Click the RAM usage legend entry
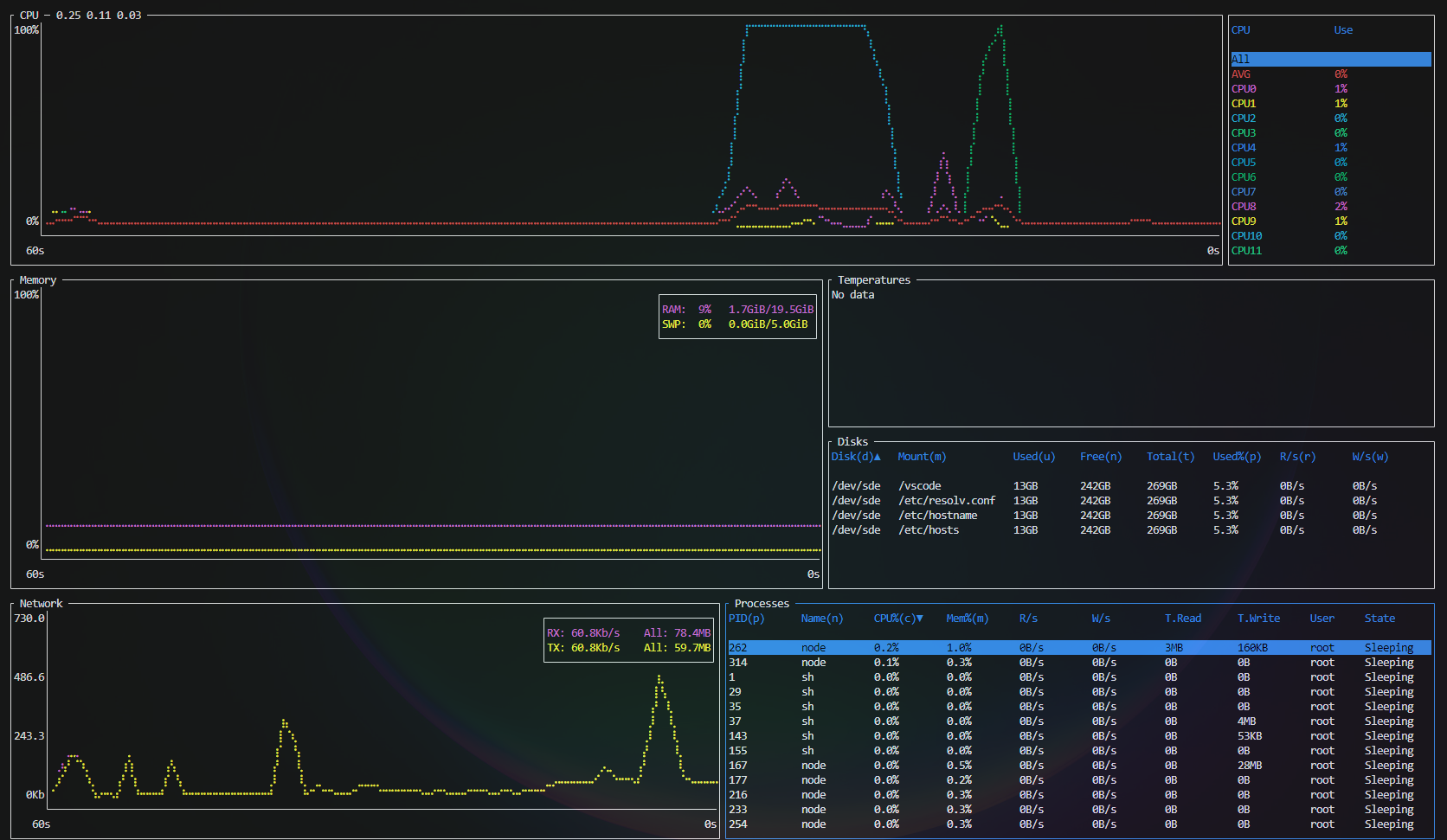The image size is (1447, 840). tap(736, 310)
